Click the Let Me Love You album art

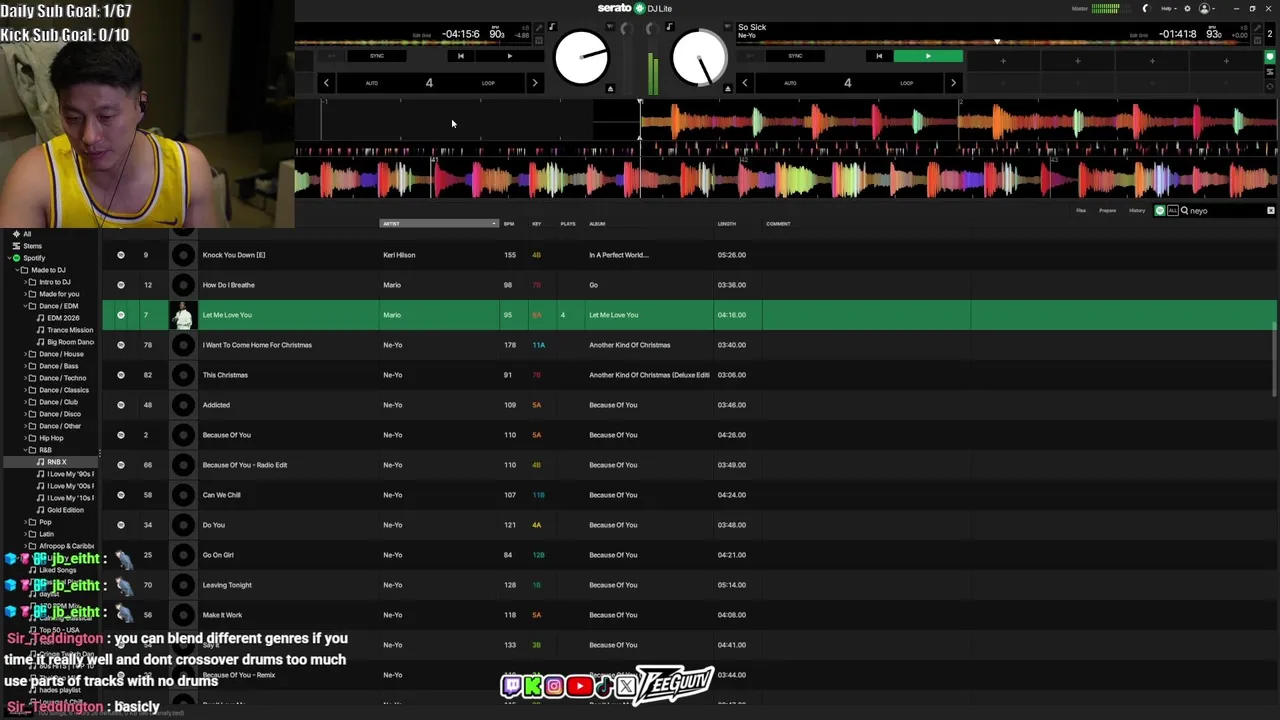pyautogui.click(x=183, y=315)
